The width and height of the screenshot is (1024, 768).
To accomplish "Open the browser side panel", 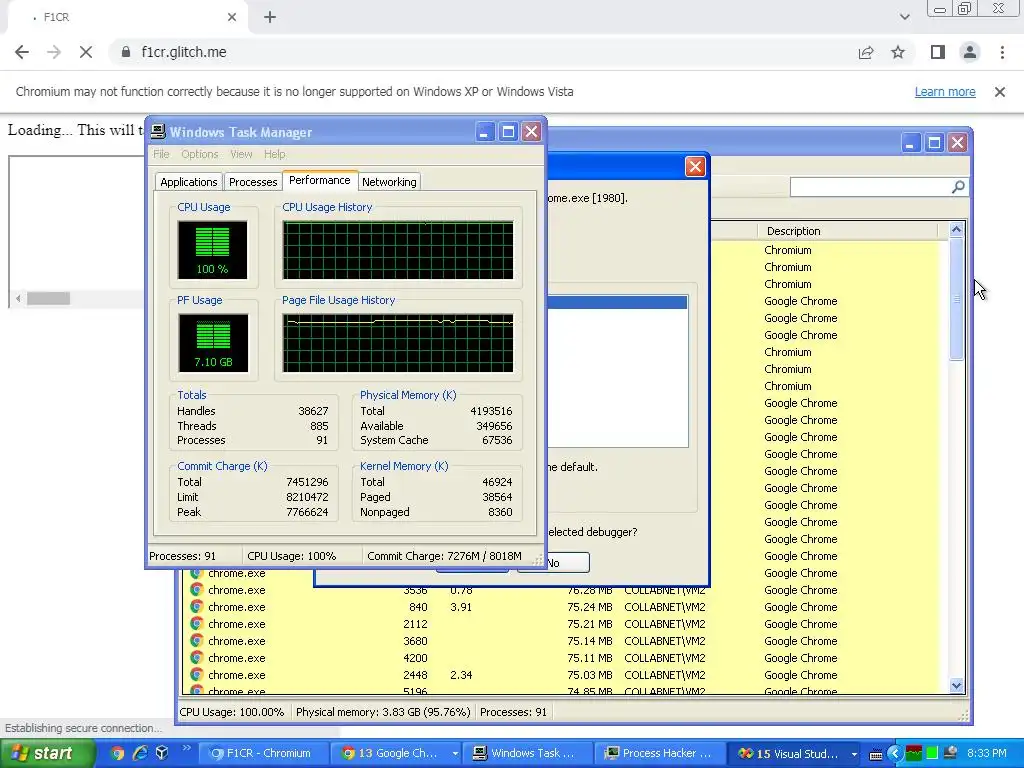I will (938, 52).
